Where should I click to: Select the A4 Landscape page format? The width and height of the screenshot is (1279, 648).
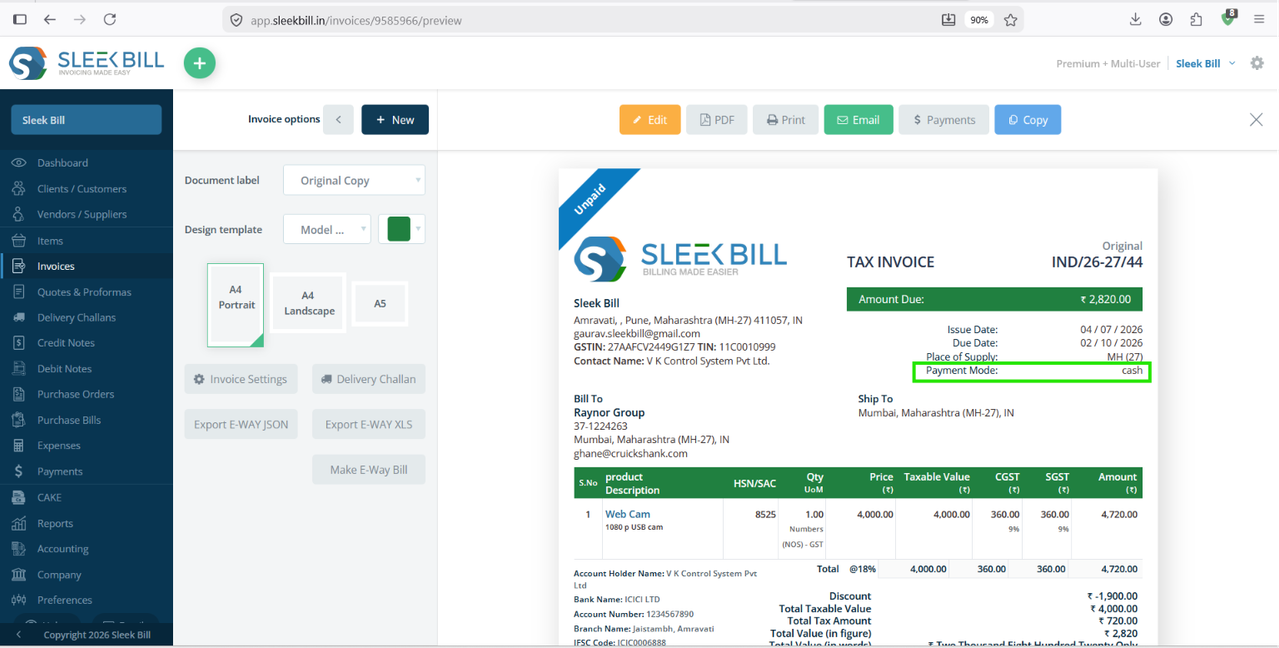309,303
